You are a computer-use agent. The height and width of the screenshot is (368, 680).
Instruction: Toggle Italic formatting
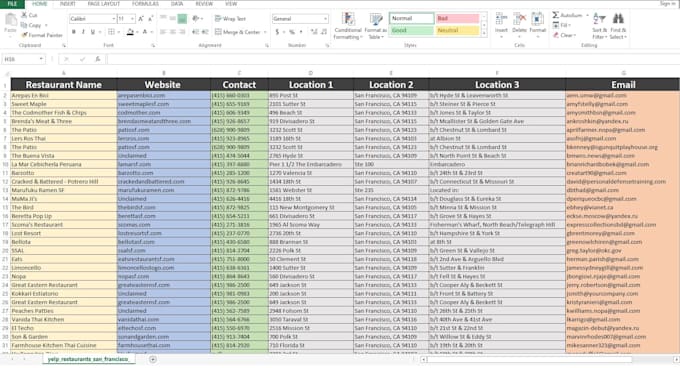click(83, 32)
